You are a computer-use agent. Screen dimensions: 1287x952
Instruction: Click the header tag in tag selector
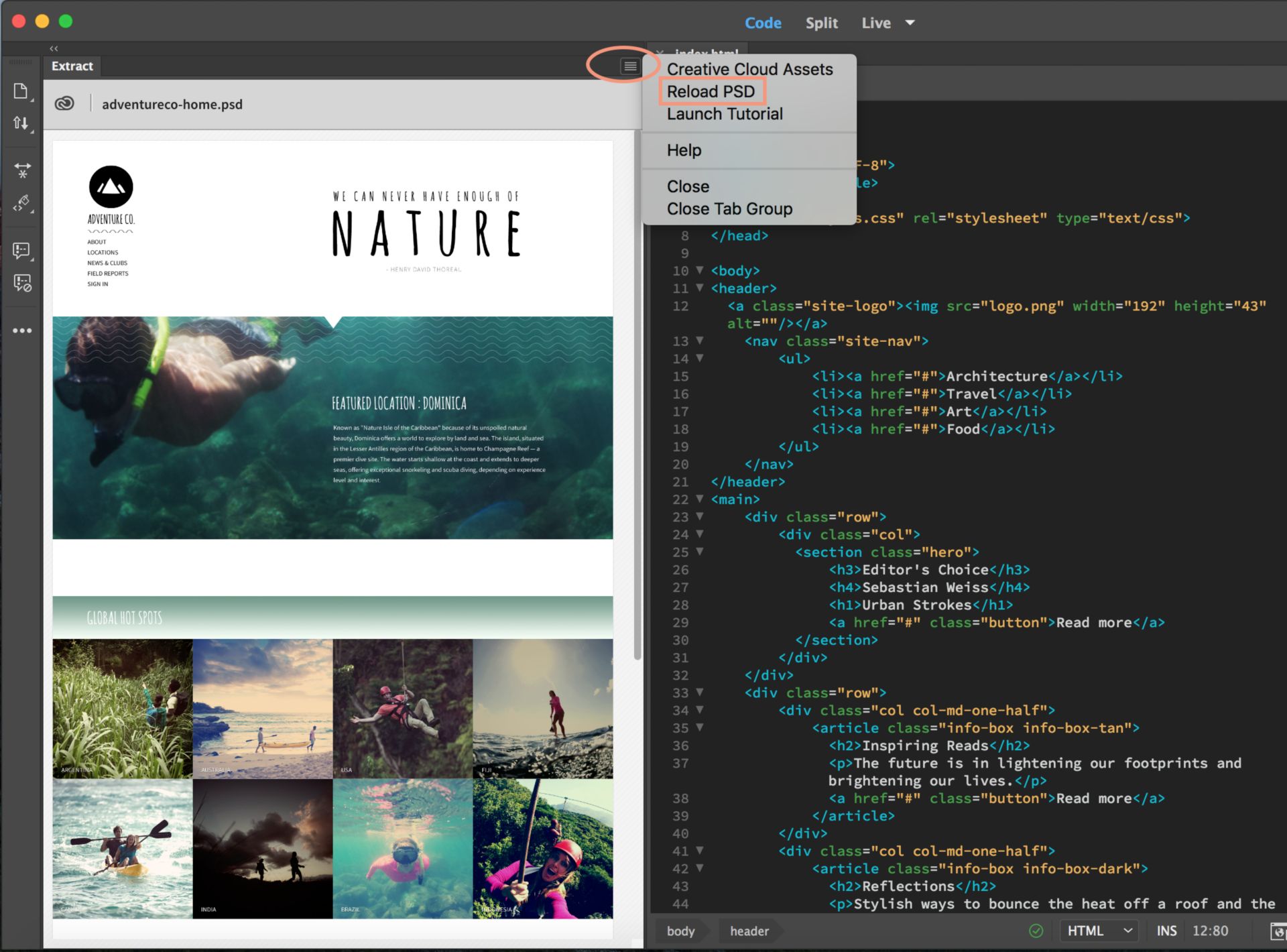click(749, 931)
